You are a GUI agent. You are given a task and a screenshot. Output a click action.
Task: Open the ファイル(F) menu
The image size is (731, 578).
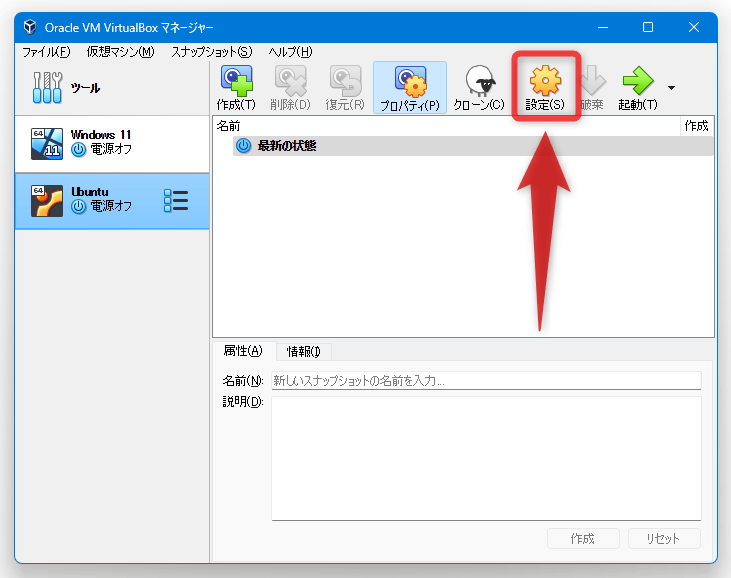46,52
